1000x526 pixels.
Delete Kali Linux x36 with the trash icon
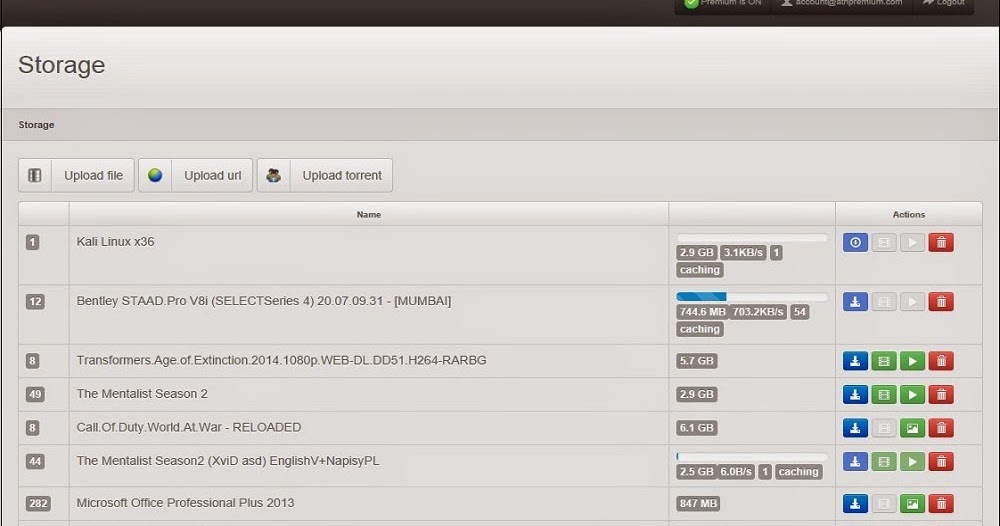click(941, 242)
